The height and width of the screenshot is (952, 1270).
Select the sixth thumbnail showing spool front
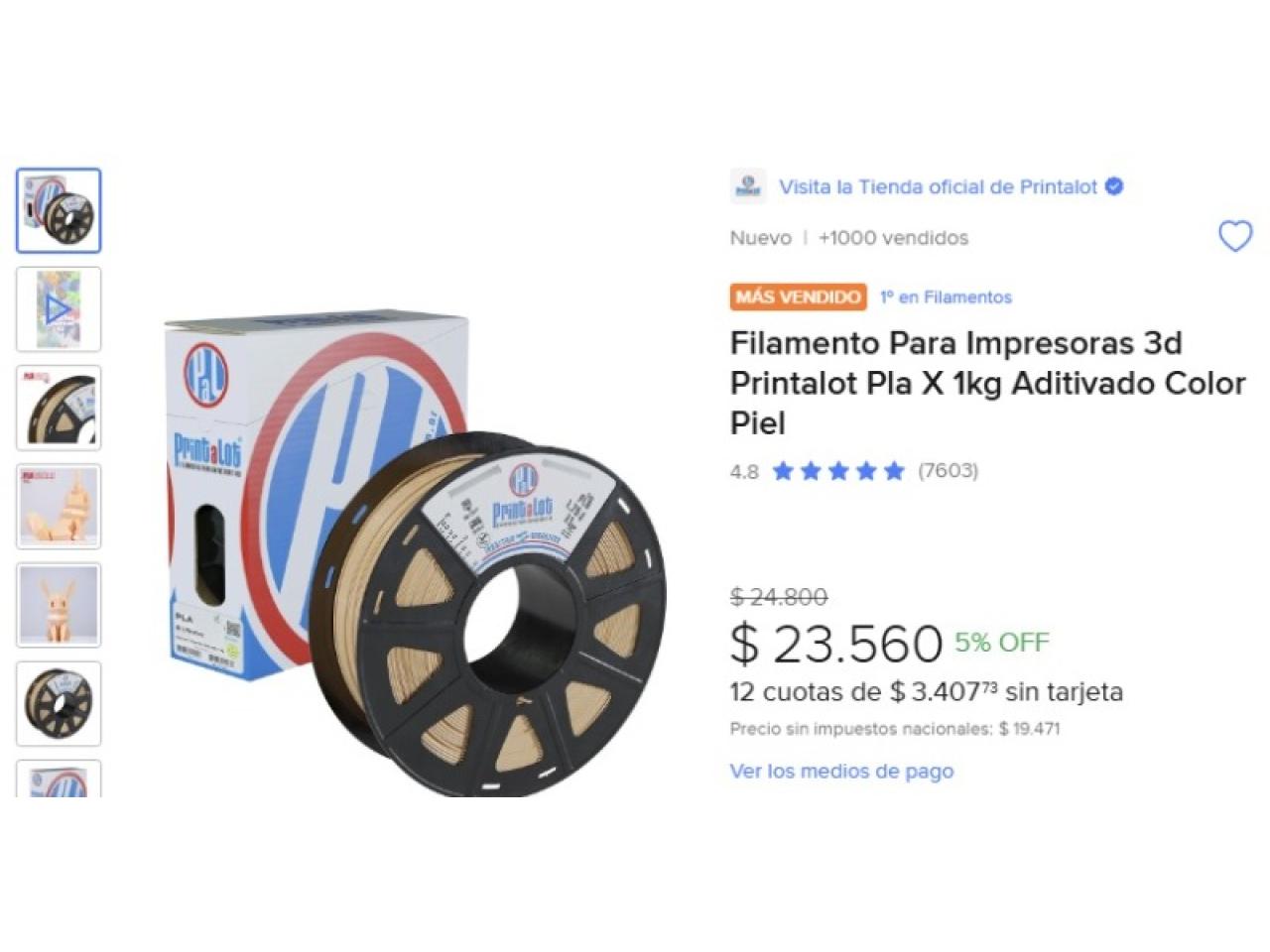[x=59, y=704]
